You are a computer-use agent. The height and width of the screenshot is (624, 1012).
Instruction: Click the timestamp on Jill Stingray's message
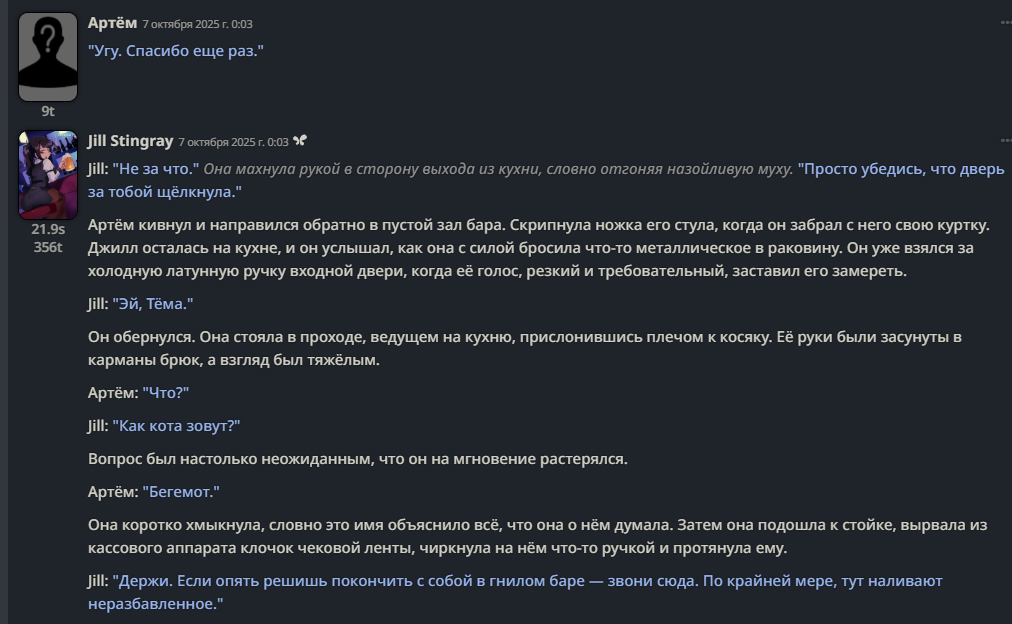(x=233, y=142)
